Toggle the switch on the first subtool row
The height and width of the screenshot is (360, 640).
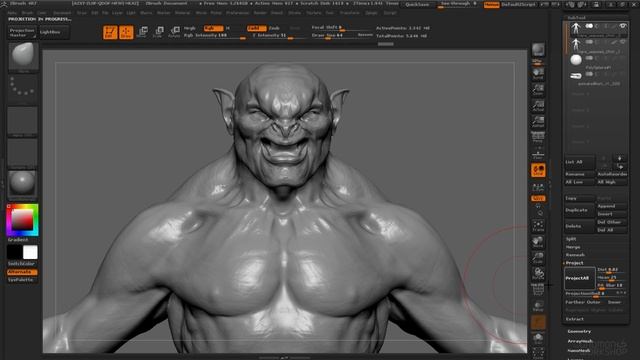[589, 26]
